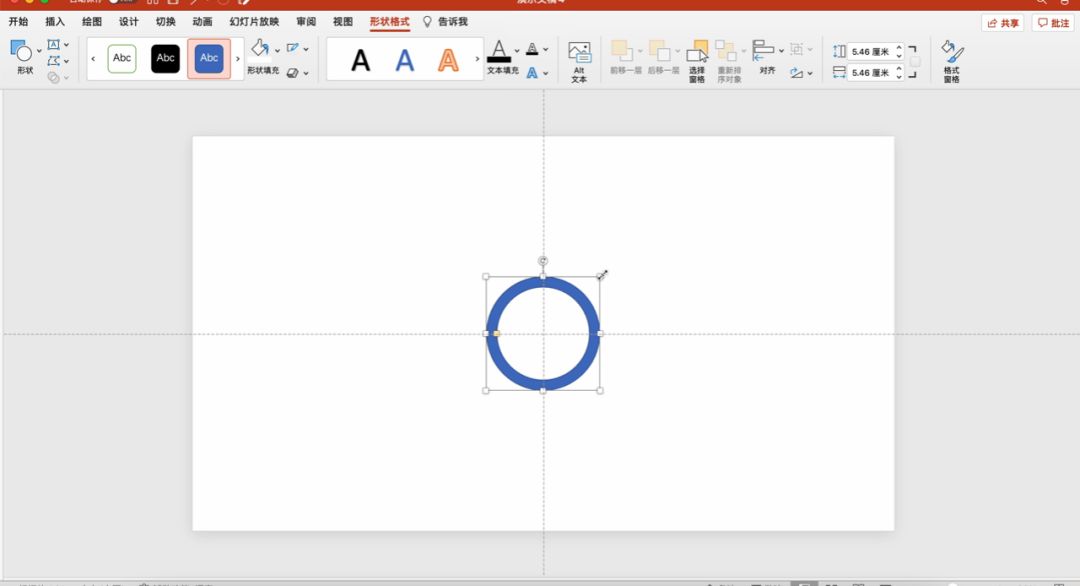Click 前移一层 bring forward icon
Viewport: 1080px width, 586px height.
[x=622, y=51]
